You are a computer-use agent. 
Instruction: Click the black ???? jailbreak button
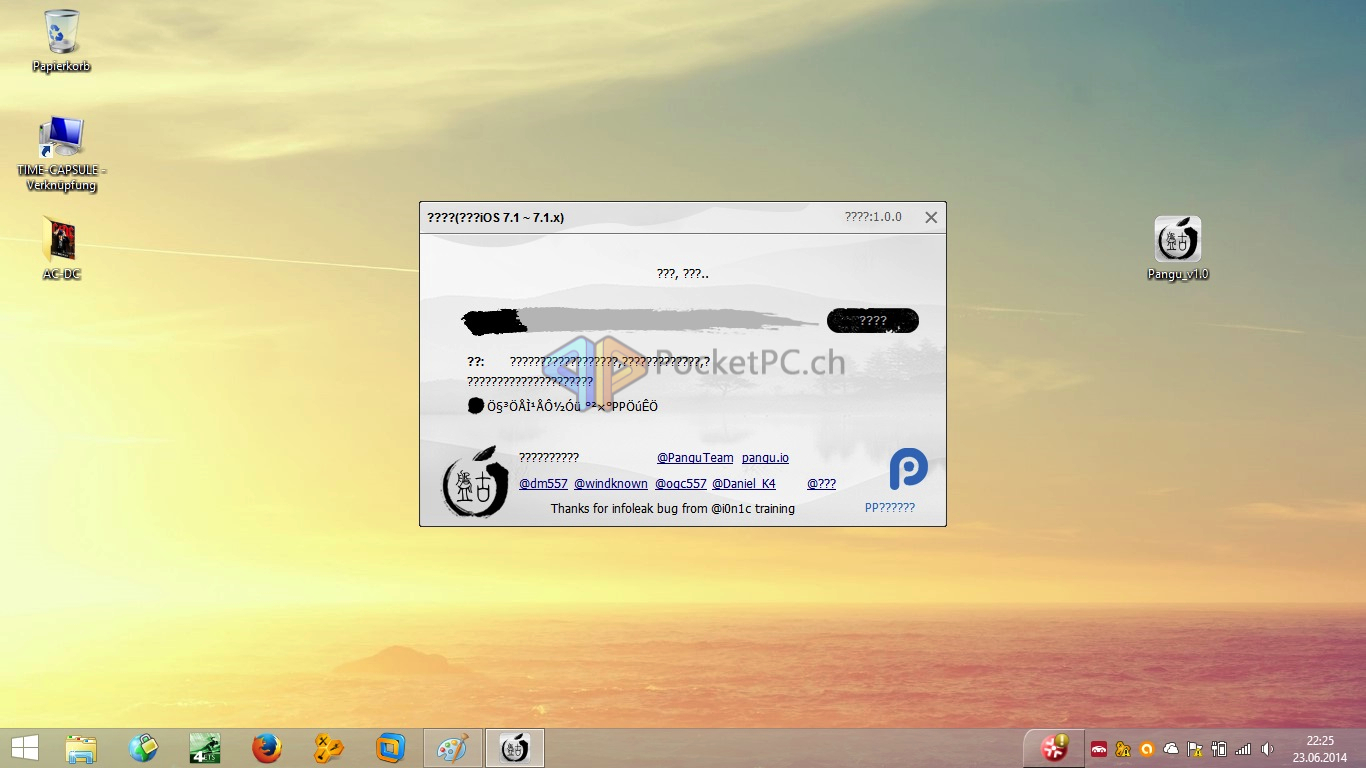(873, 320)
